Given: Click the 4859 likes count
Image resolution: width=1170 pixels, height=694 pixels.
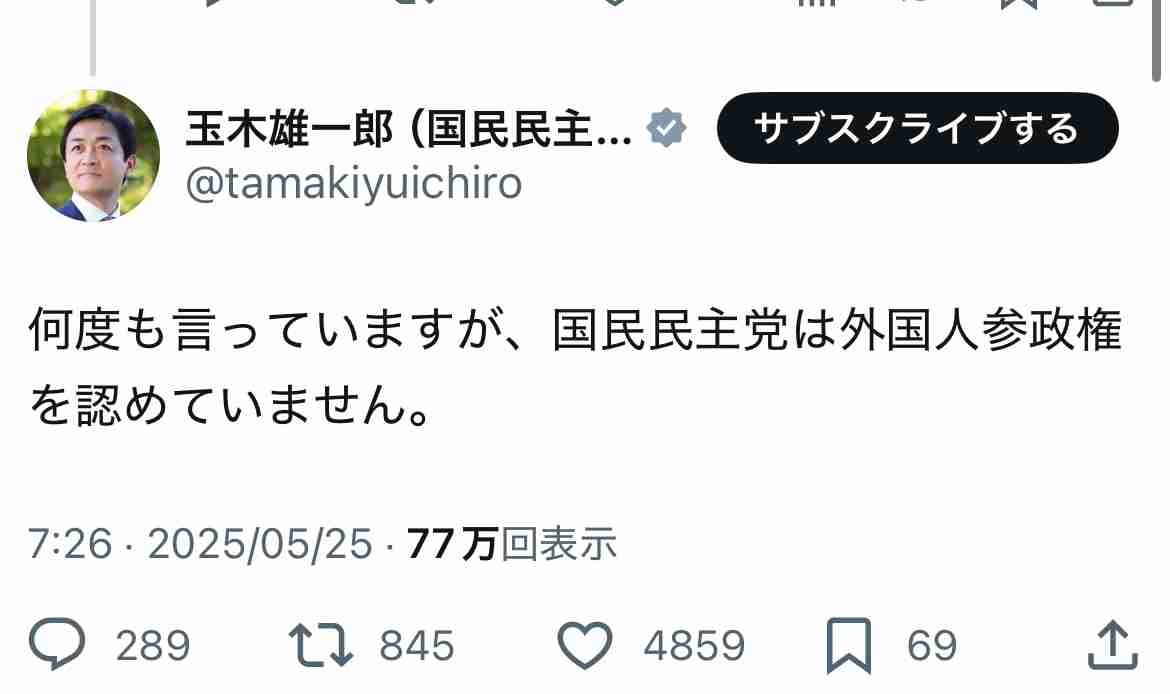Looking at the screenshot, I should click(695, 645).
